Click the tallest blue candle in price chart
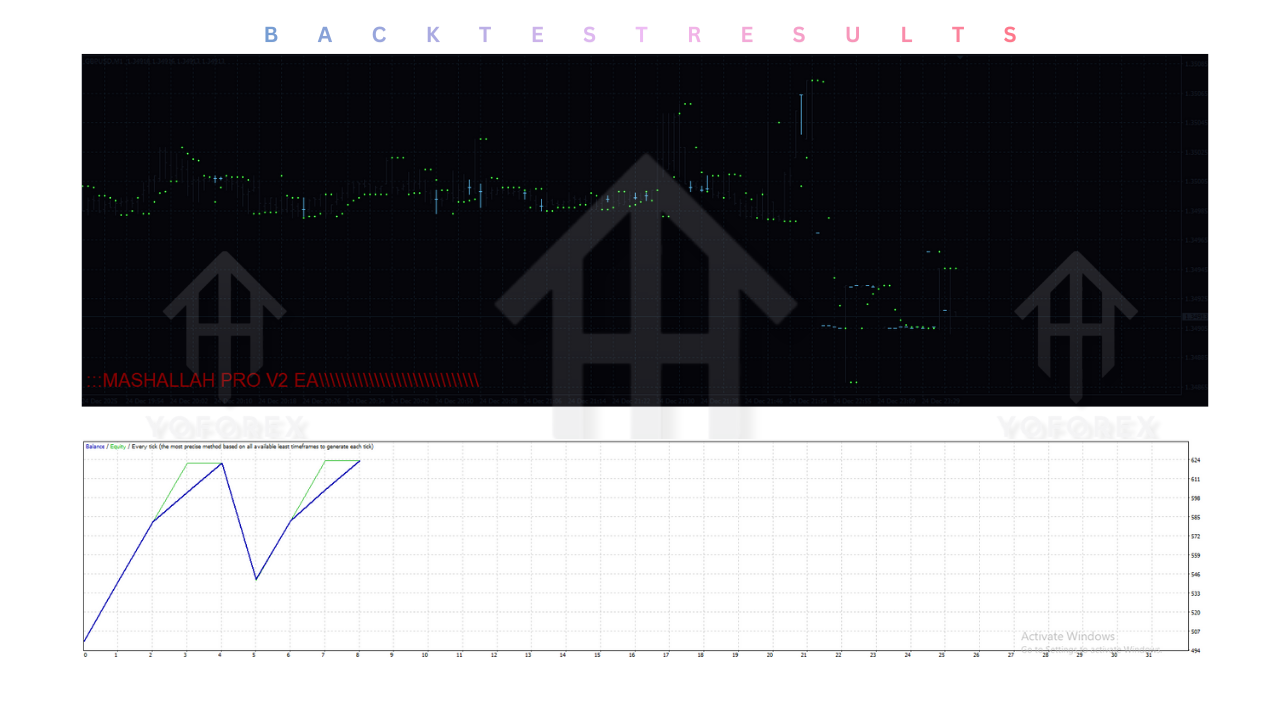The width and height of the screenshot is (1280, 720). tap(801, 113)
